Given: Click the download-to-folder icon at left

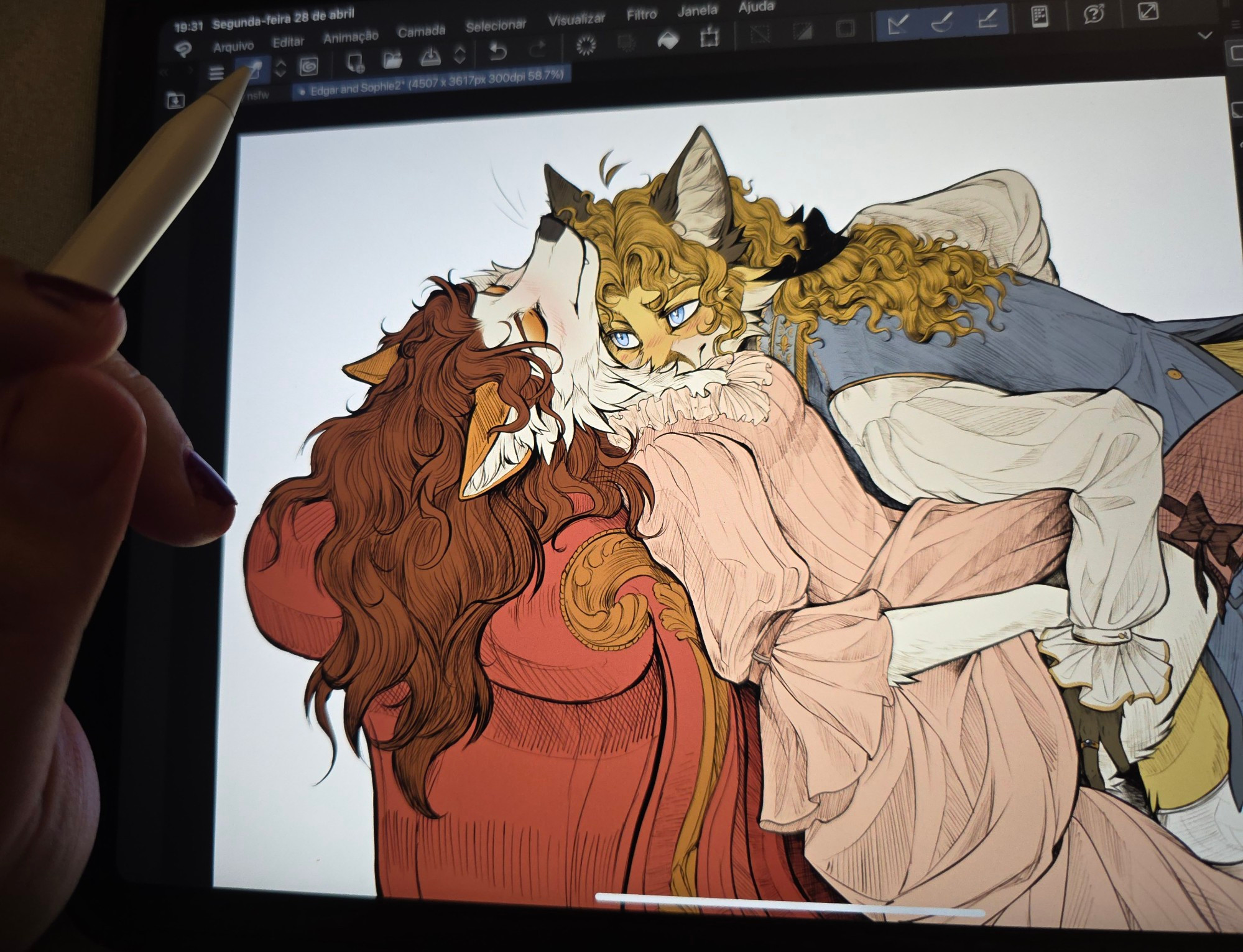Looking at the screenshot, I should [175, 100].
